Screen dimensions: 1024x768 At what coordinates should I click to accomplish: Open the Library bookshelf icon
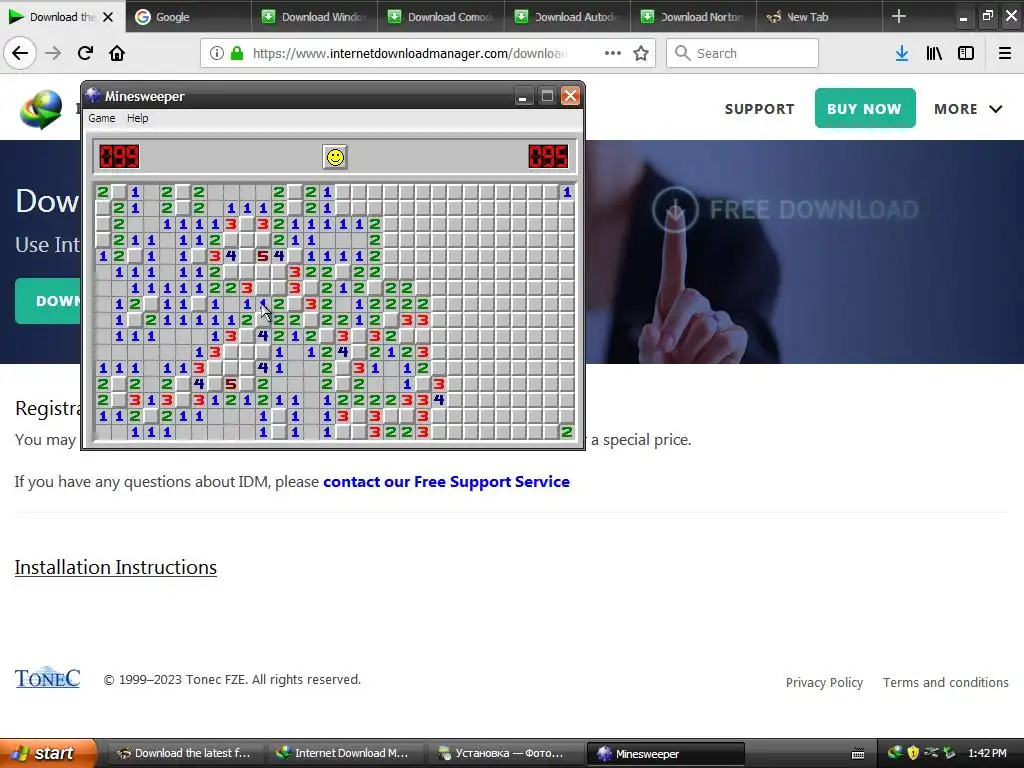(x=934, y=54)
